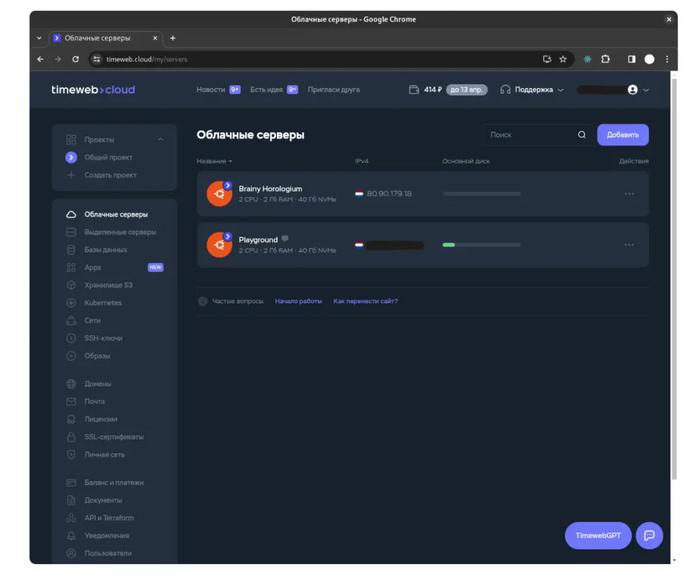Viewport: 700px width, 580px height.
Task: Click the Образы disc icon
Action: (x=71, y=356)
